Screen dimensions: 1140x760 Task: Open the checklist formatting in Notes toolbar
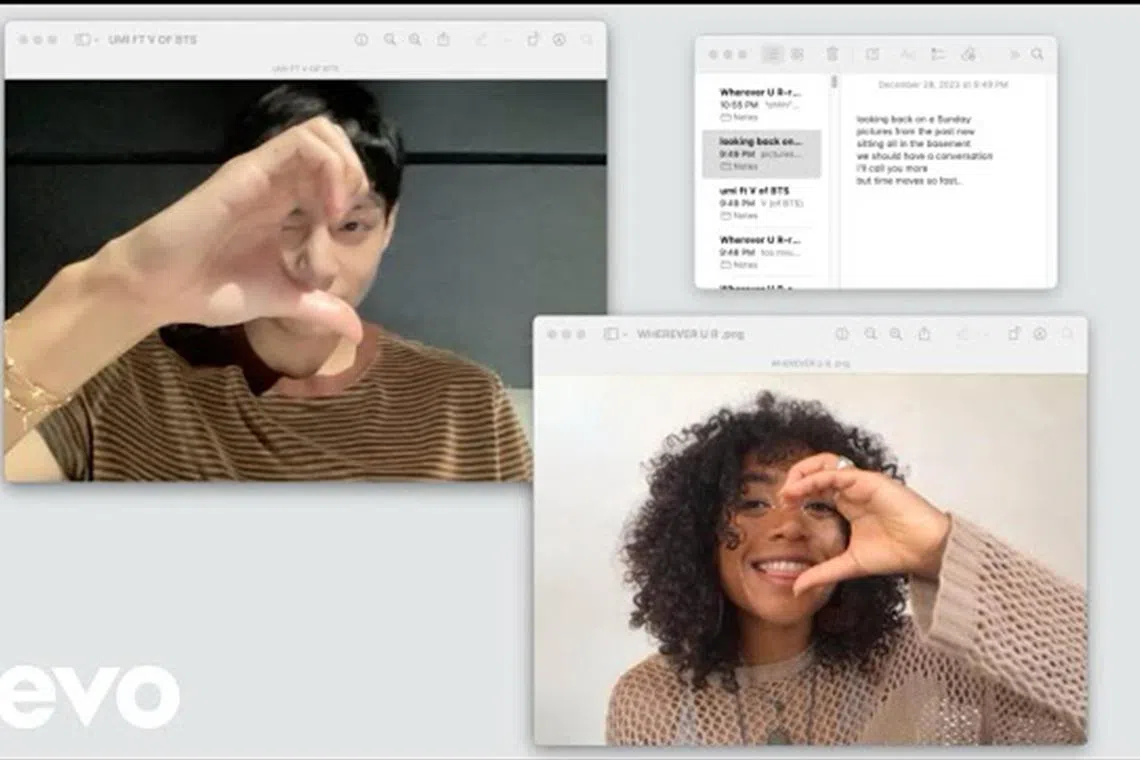pyautogui.click(x=937, y=54)
